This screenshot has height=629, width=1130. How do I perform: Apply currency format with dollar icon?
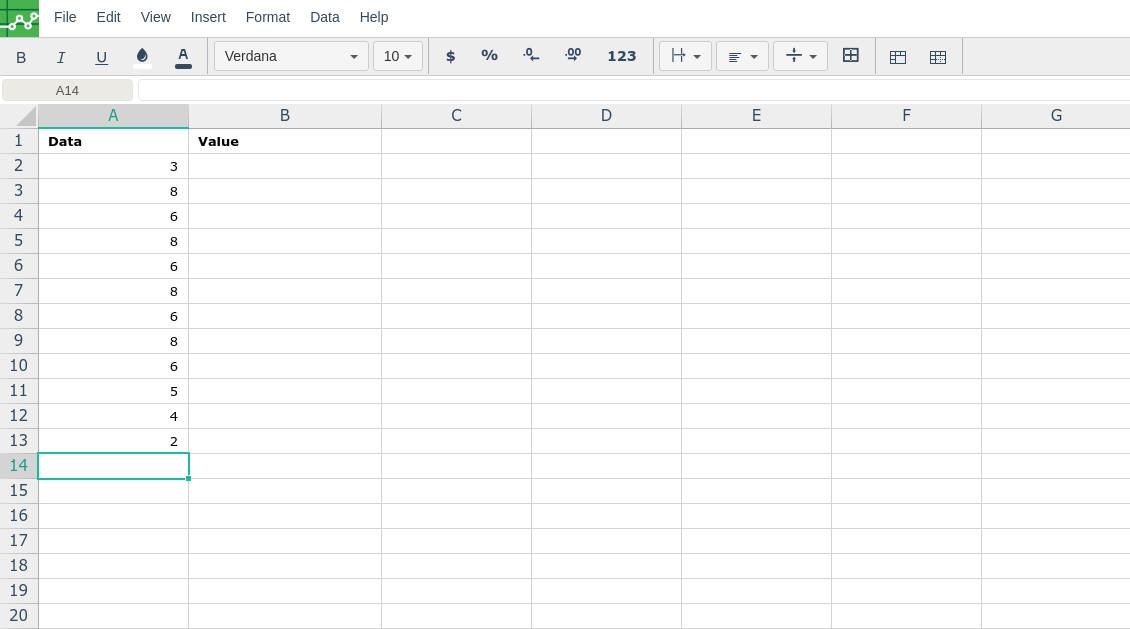pyautogui.click(x=450, y=56)
